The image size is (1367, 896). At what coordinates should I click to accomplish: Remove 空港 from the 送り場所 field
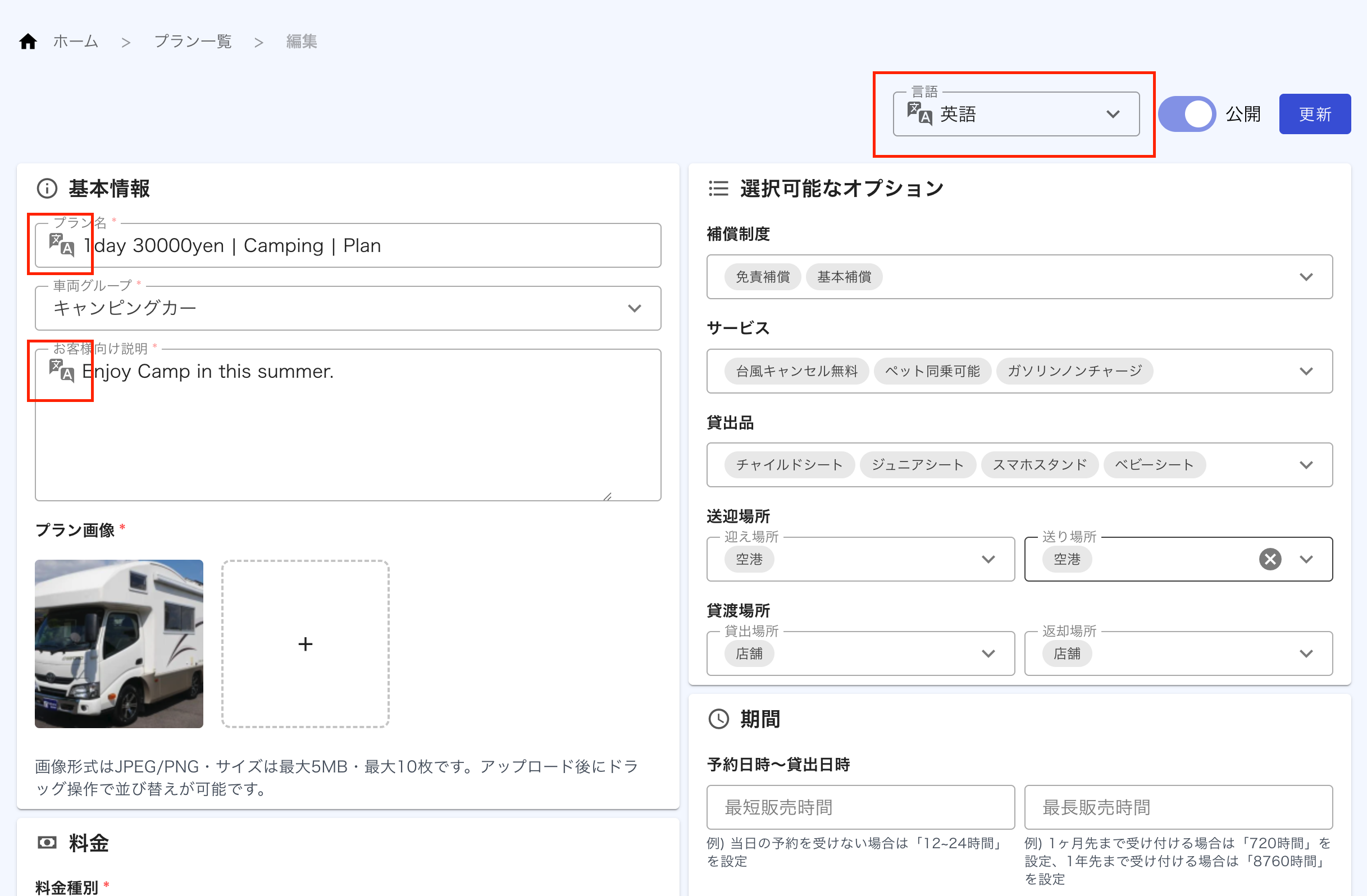click(x=1270, y=559)
